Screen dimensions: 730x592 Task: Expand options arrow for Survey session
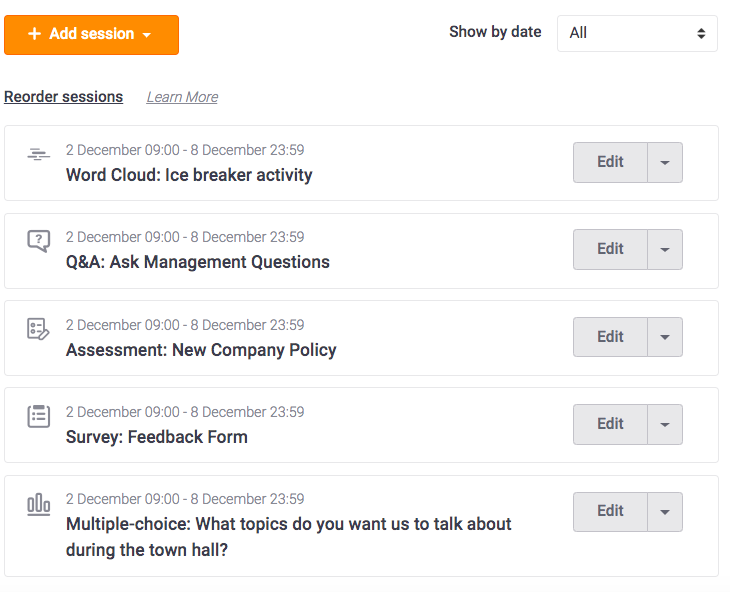[665, 424]
